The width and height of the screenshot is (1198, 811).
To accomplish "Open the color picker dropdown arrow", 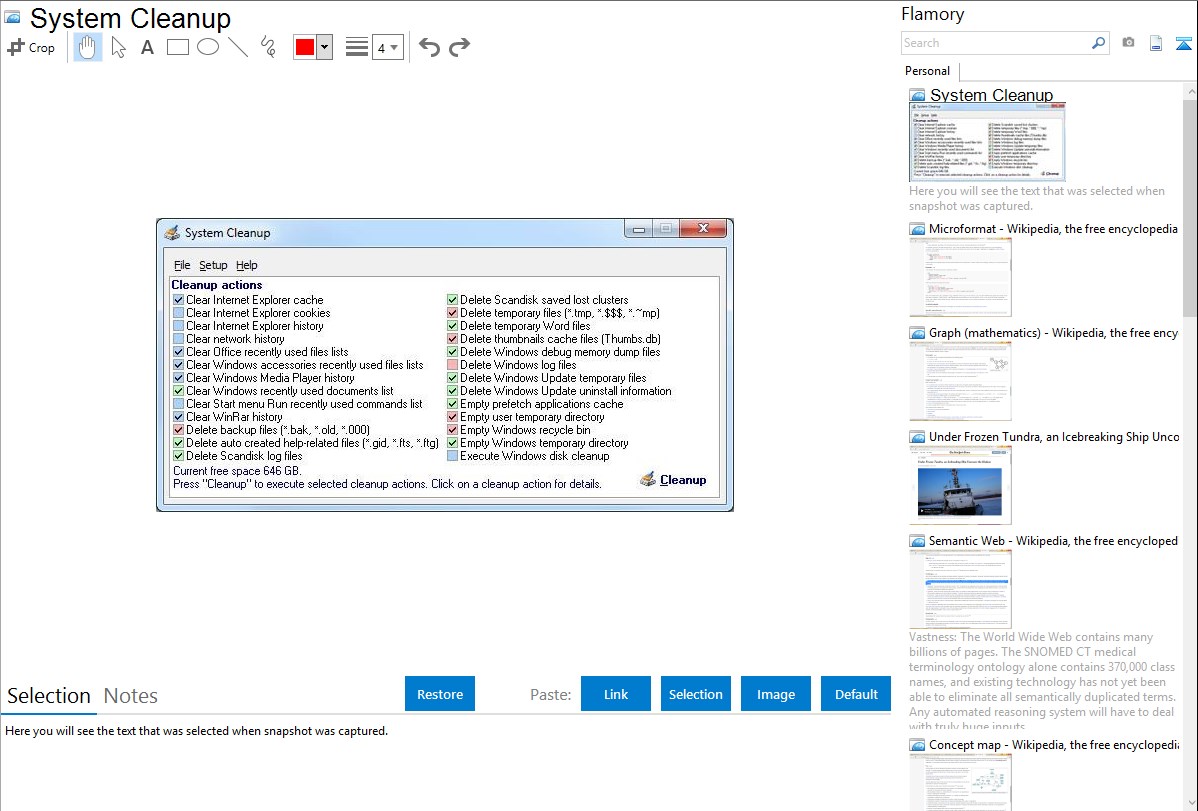I will (325, 47).
